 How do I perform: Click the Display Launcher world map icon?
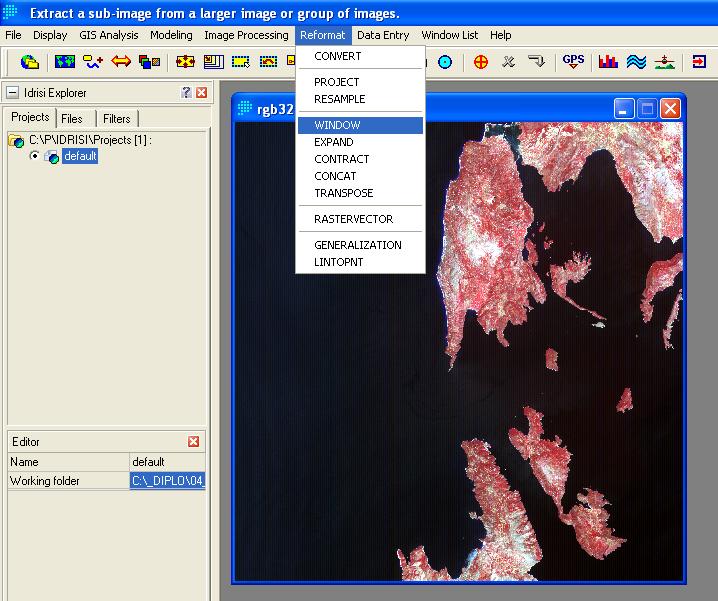[x=65, y=61]
